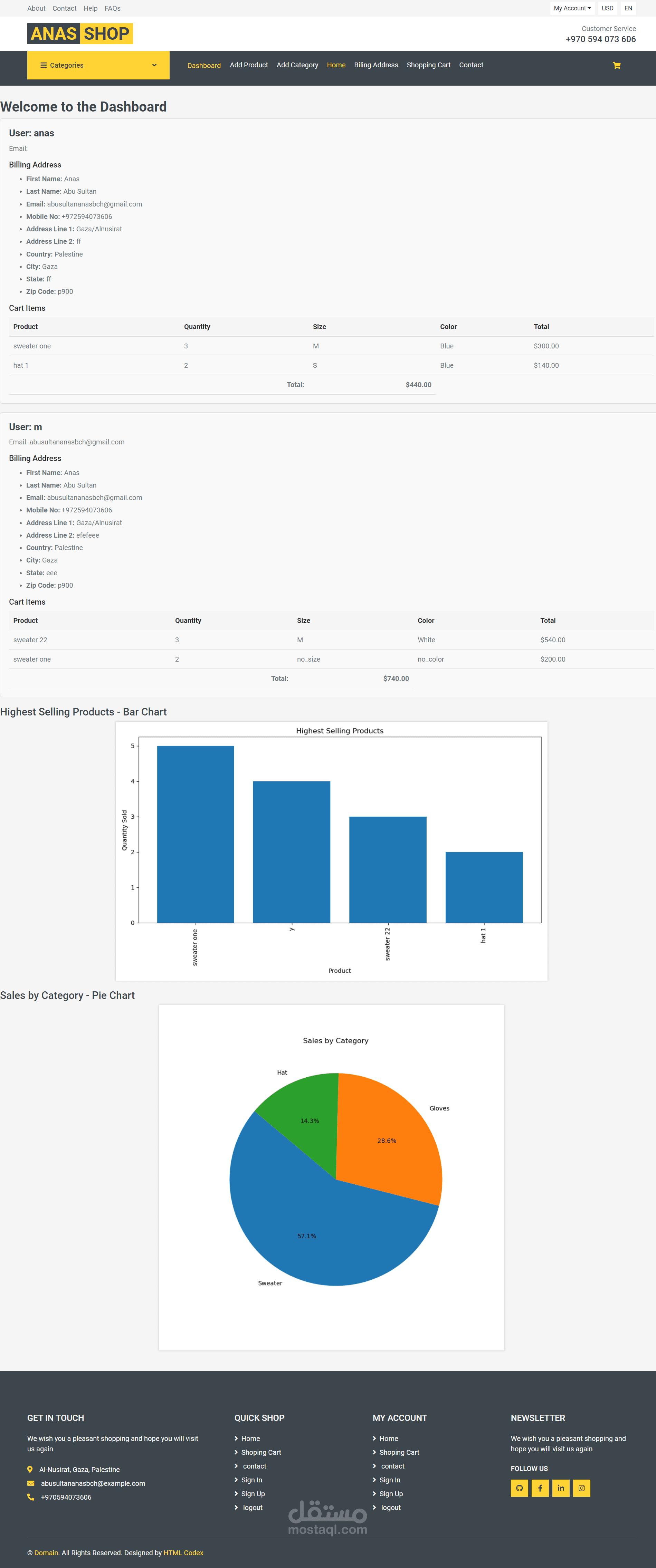This screenshot has height=1568, width=656.
Task: Click Sign In under My Account
Action: (x=390, y=1480)
